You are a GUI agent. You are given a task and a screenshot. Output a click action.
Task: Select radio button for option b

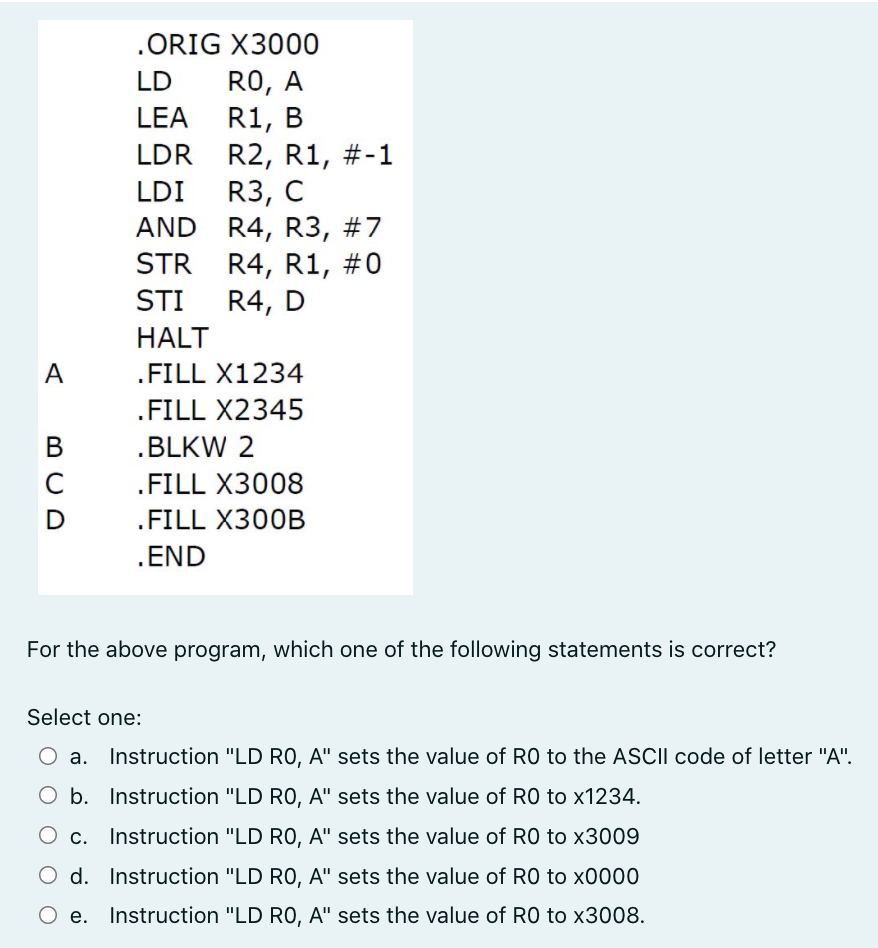pyautogui.click(x=46, y=797)
